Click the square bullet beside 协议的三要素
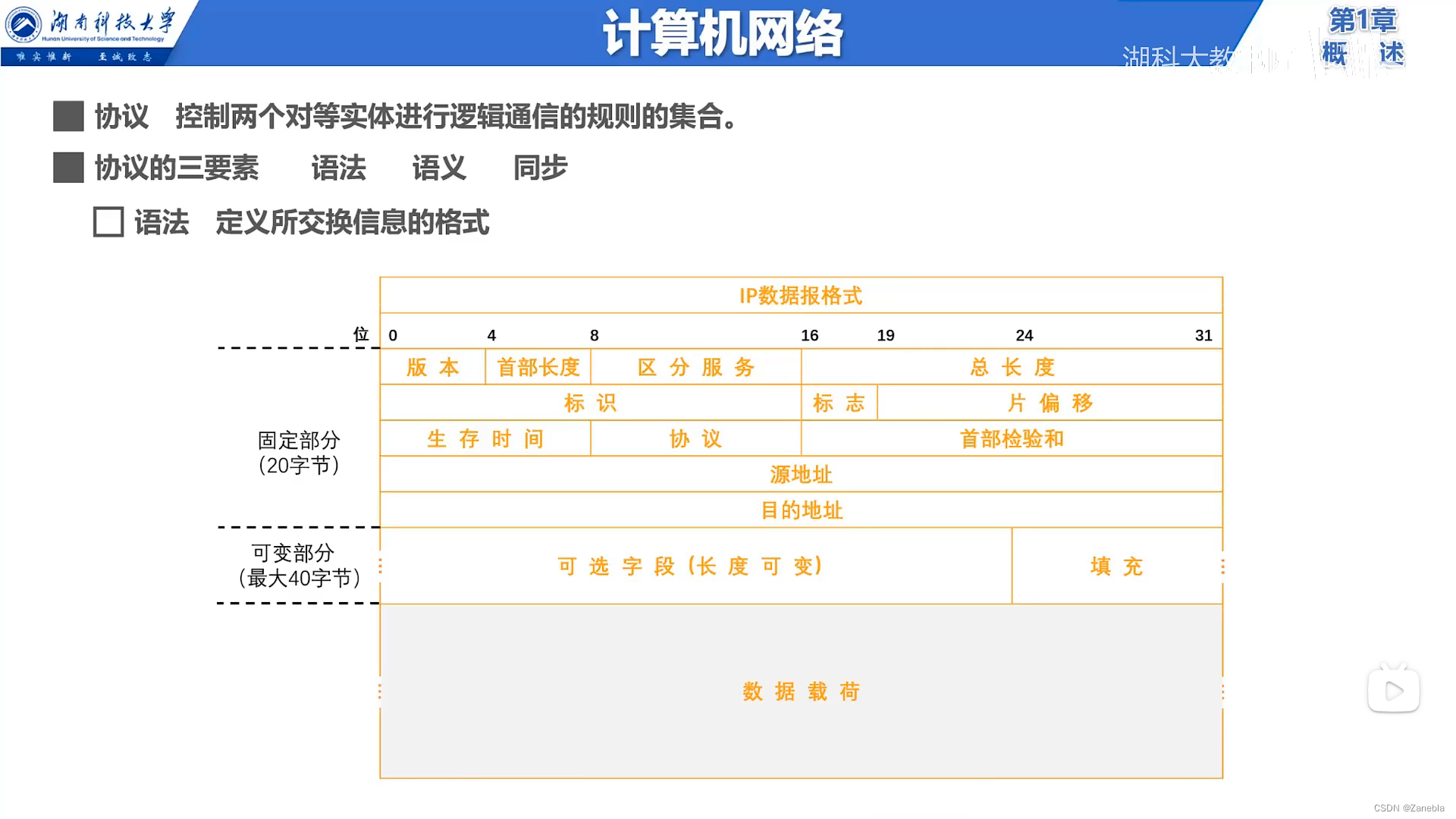The width and height of the screenshot is (1456, 819). (68, 168)
